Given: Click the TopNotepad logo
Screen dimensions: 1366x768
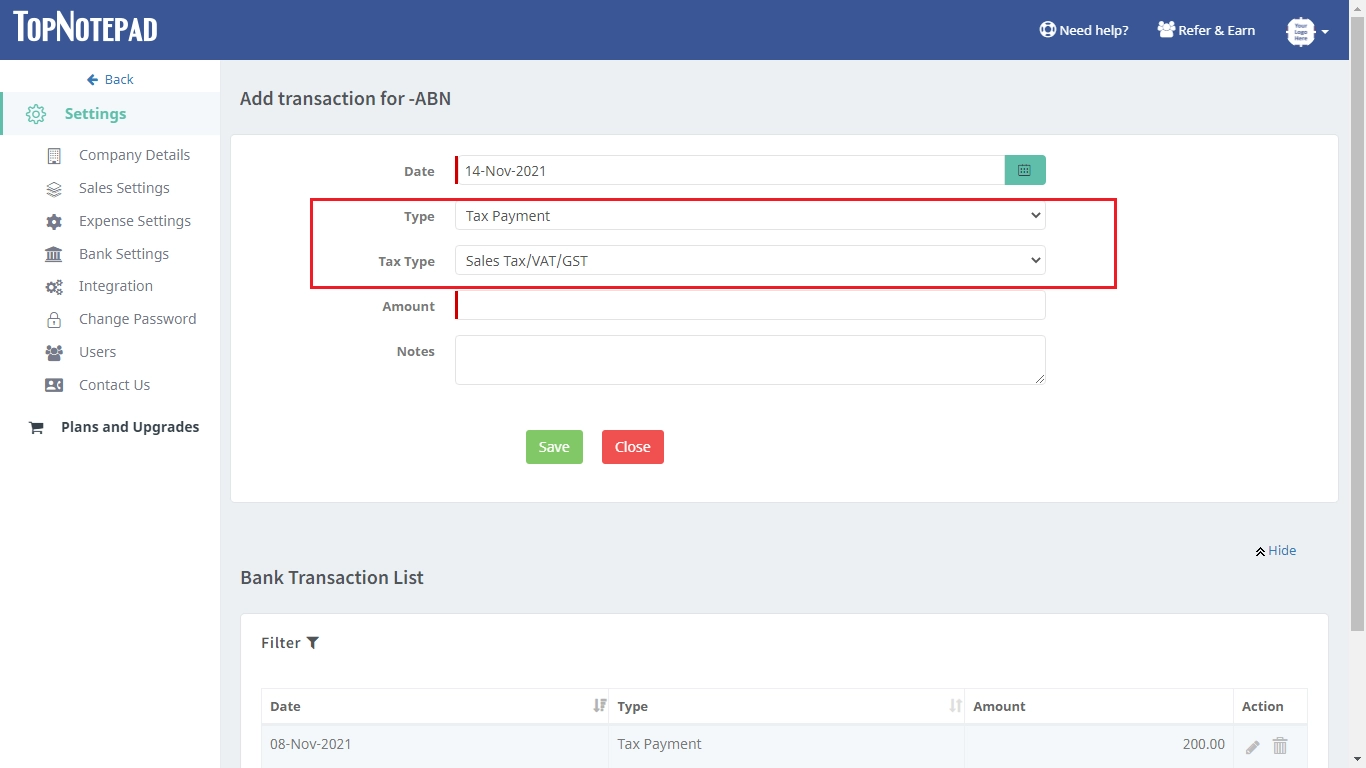Looking at the screenshot, I should point(86,28).
